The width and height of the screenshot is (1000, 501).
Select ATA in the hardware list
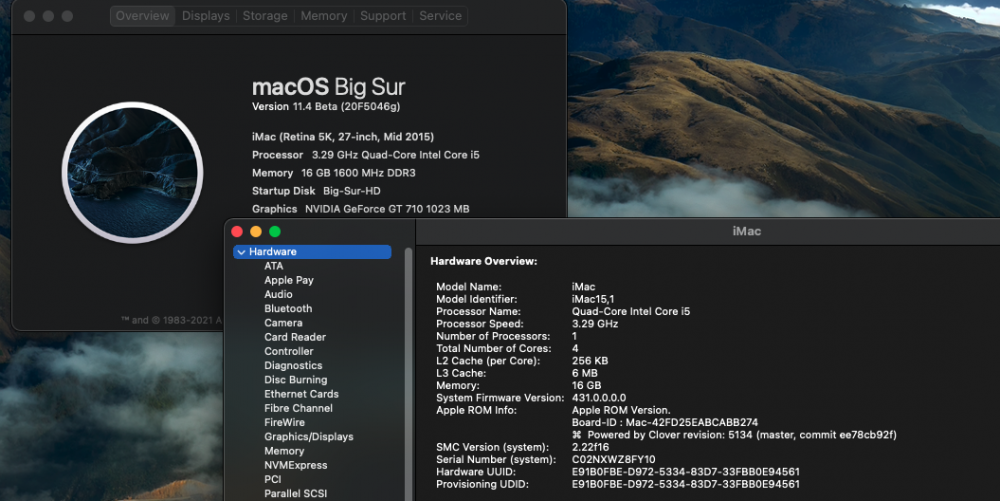(x=274, y=266)
